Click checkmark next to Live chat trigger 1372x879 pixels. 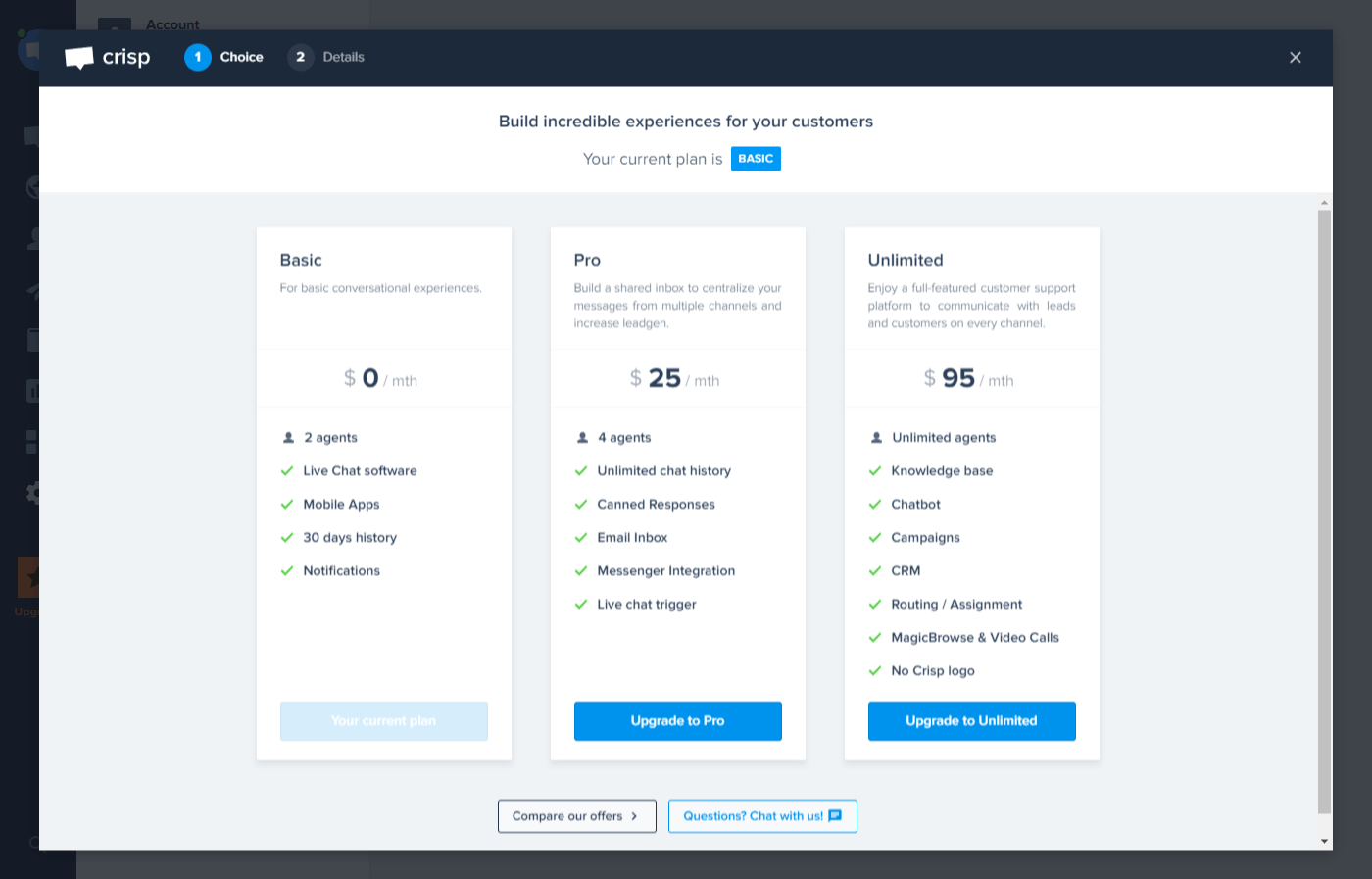[x=581, y=605]
